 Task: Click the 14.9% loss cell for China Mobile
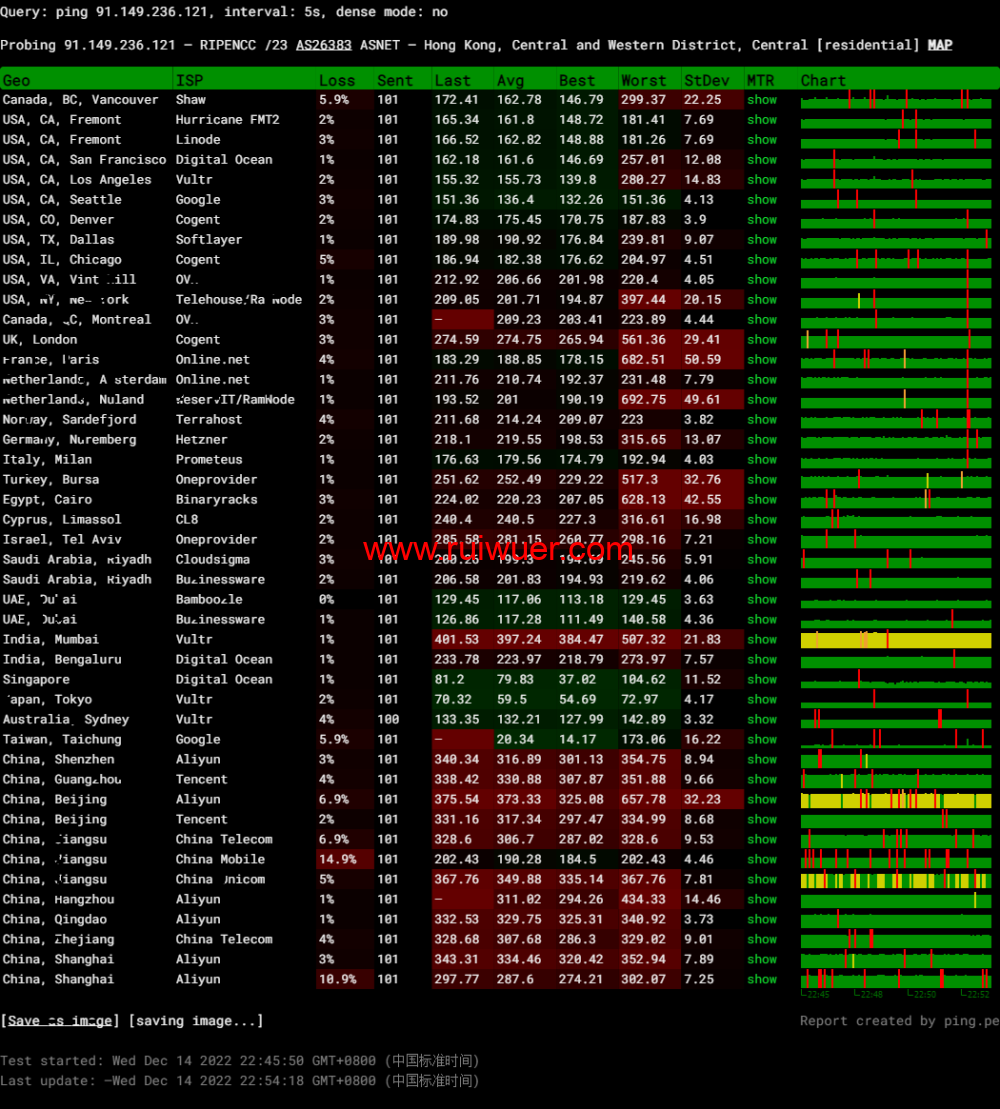pyautogui.click(x=337, y=860)
